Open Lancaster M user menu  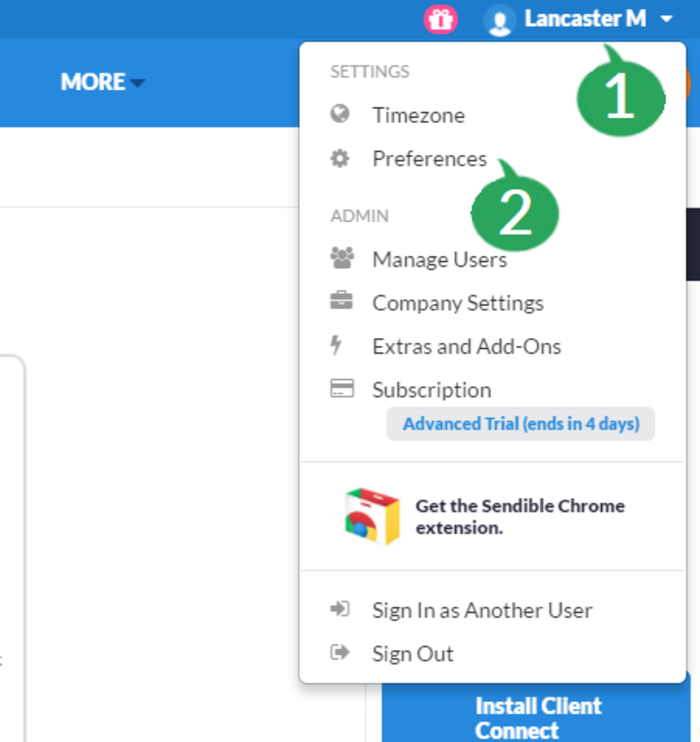point(585,19)
